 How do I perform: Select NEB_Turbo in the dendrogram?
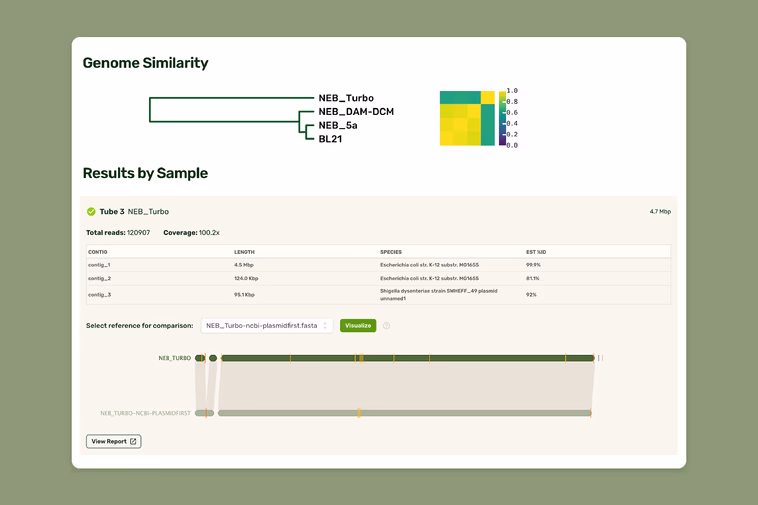(x=346, y=98)
